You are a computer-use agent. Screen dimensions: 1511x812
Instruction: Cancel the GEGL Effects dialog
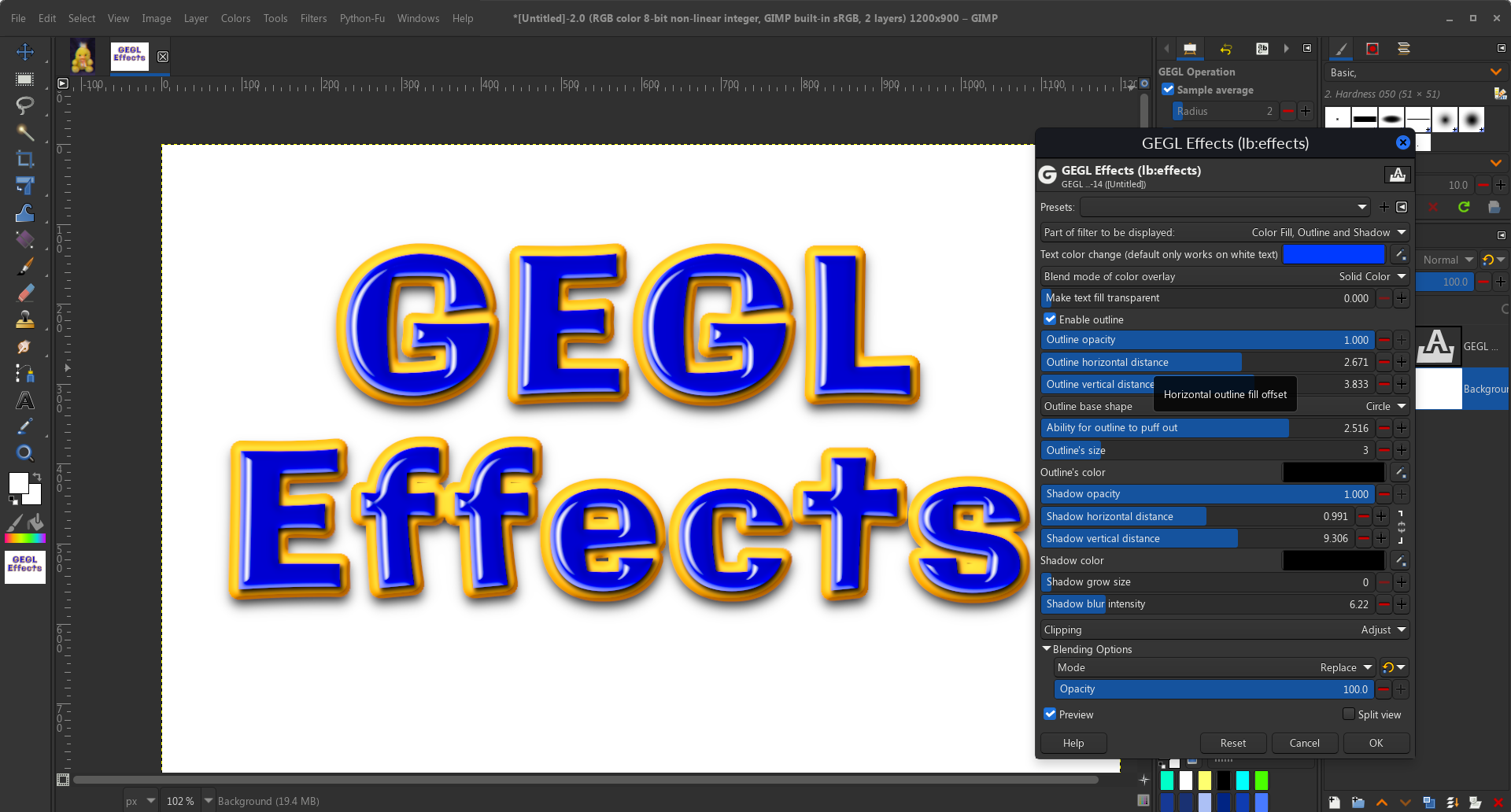click(1305, 743)
